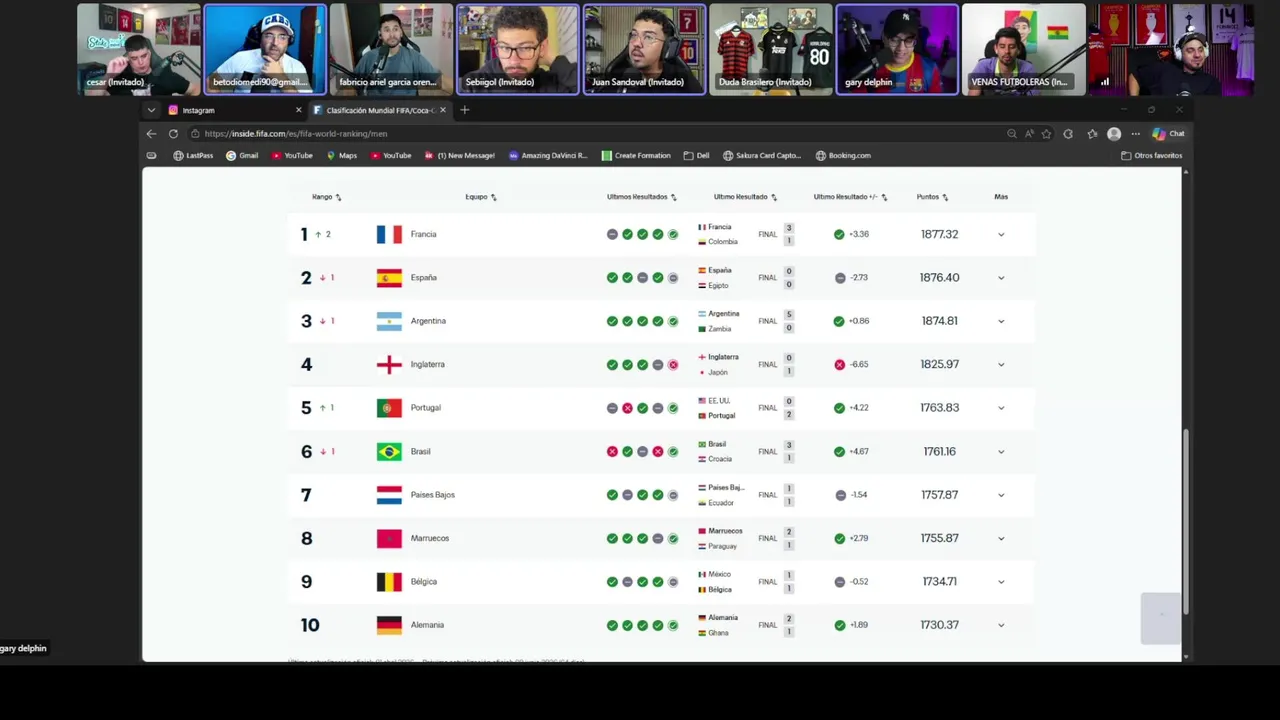Open the new tab plus button
1280x720 pixels.
464,110
